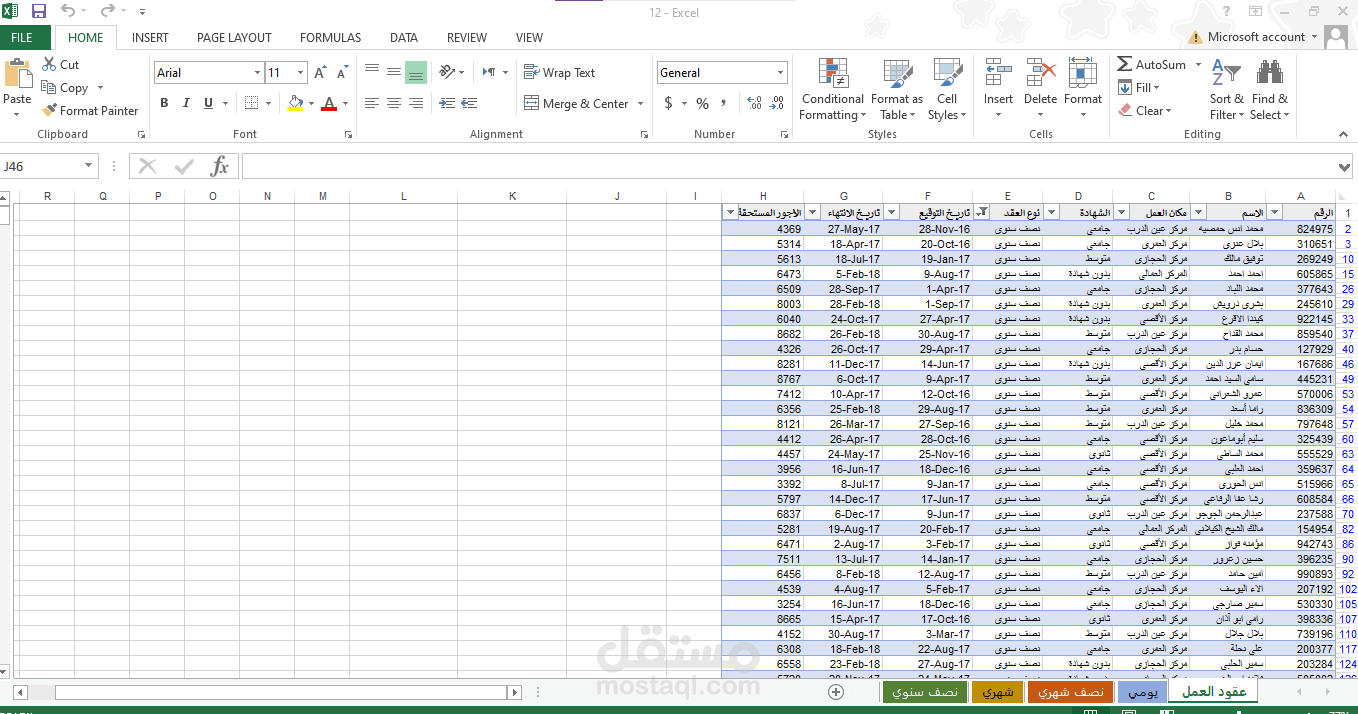Open filter dropdown for تاريخ الانتهاء column
Image resolution: width=1358 pixels, height=714 pixels.
pyautogui.click(x=812, y=212)
